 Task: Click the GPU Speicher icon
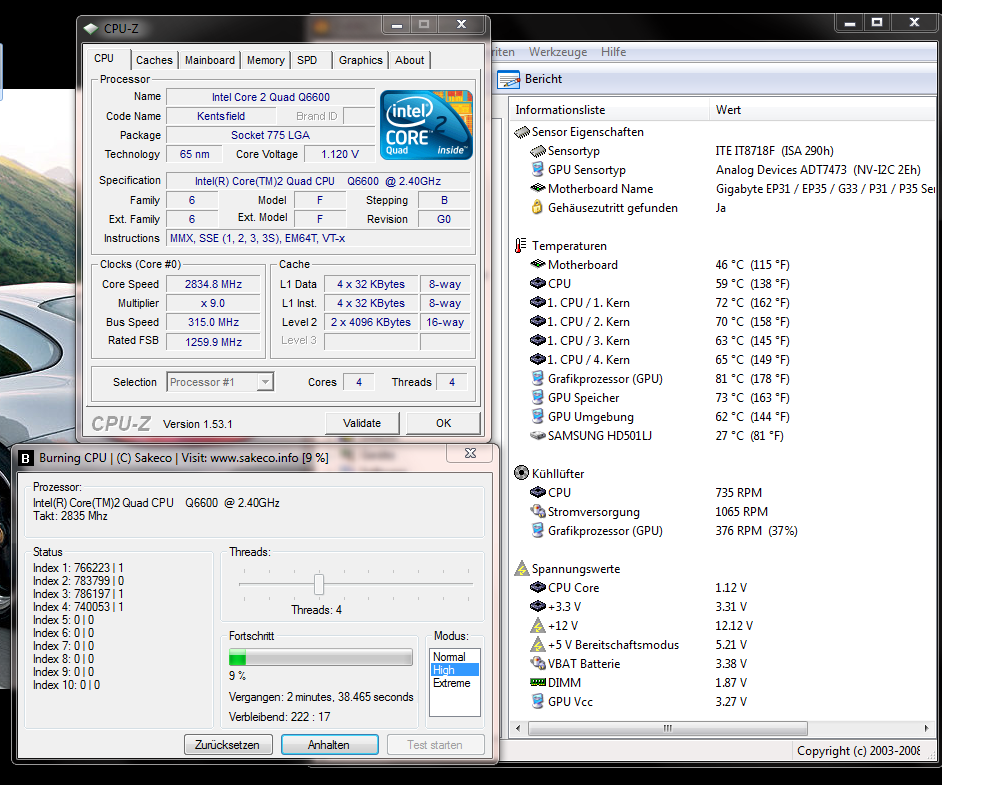(537, 397)
